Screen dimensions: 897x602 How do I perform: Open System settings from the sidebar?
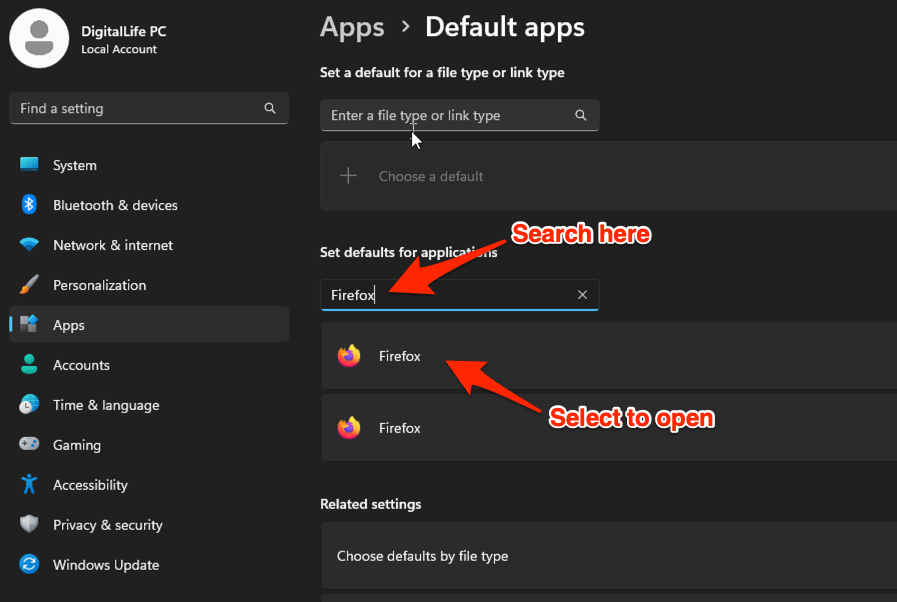(x=28, y=165)
